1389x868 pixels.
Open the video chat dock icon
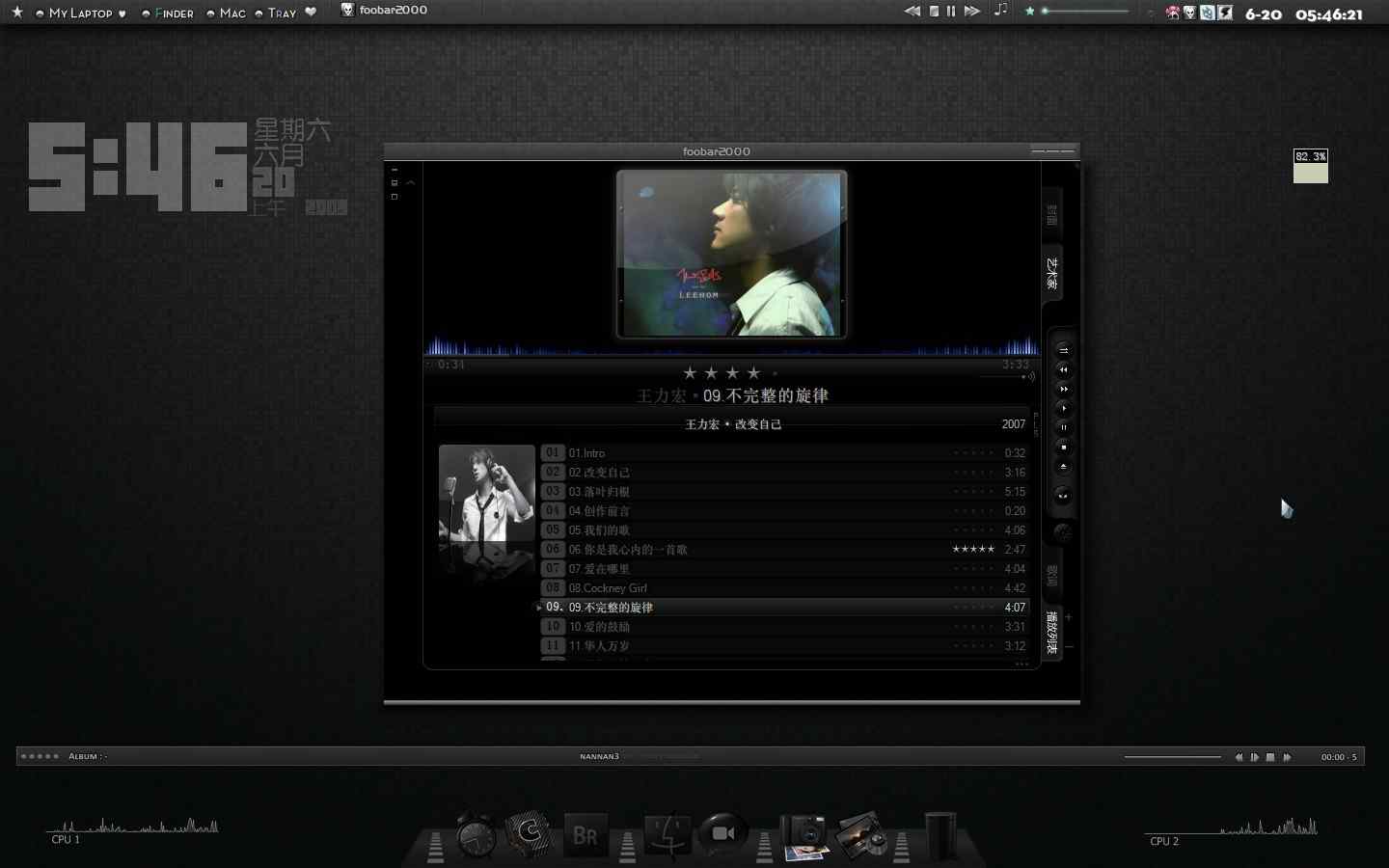point(722,833)
